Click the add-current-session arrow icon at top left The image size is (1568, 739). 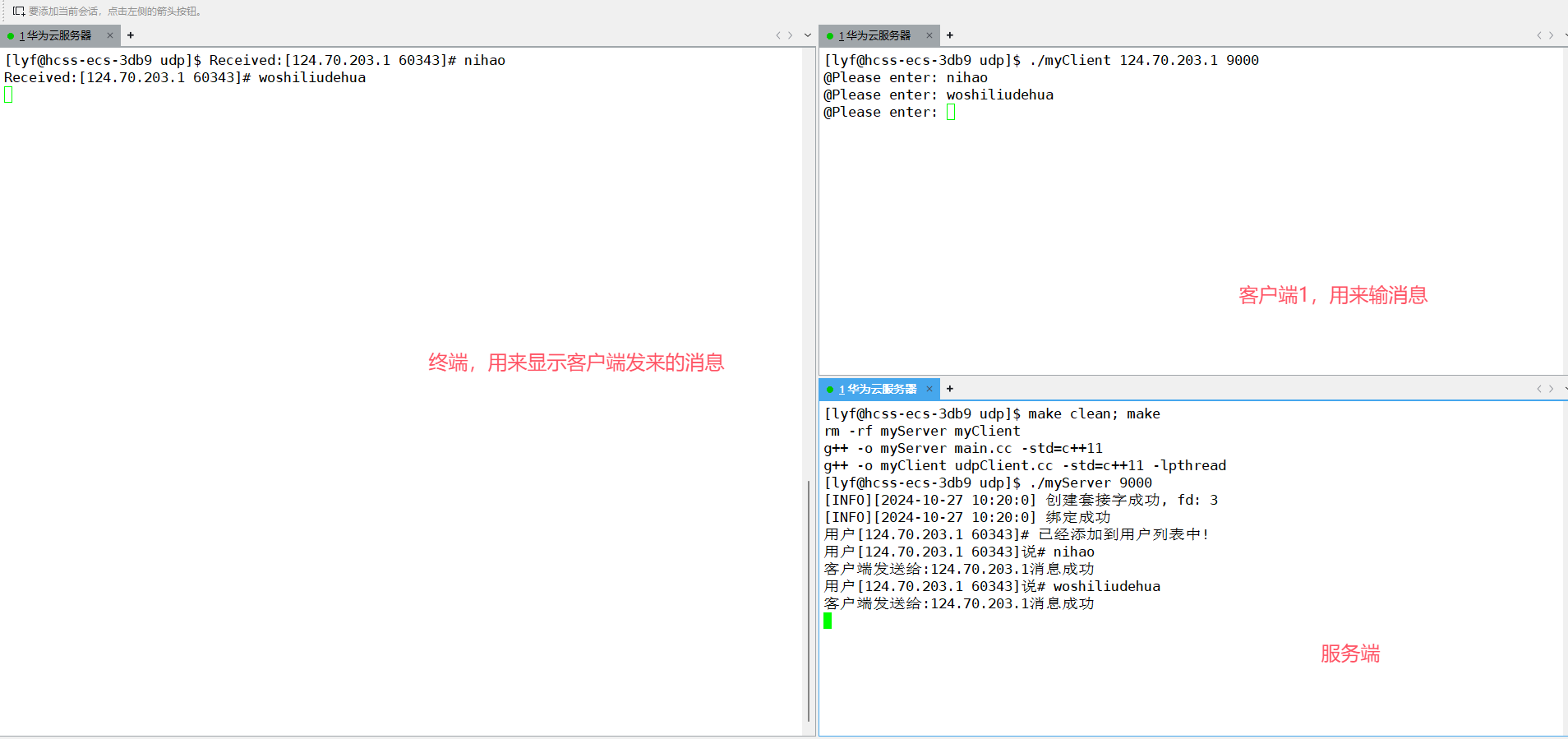click(18, 11)
